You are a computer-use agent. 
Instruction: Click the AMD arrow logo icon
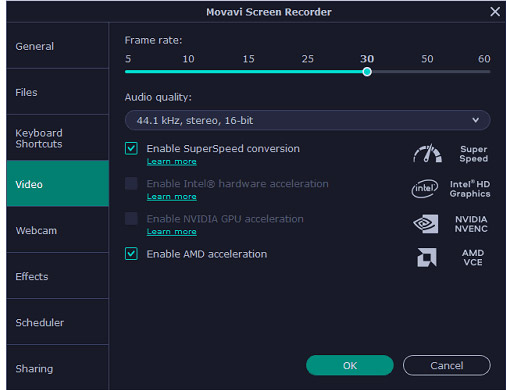click(x=427, y=257)
